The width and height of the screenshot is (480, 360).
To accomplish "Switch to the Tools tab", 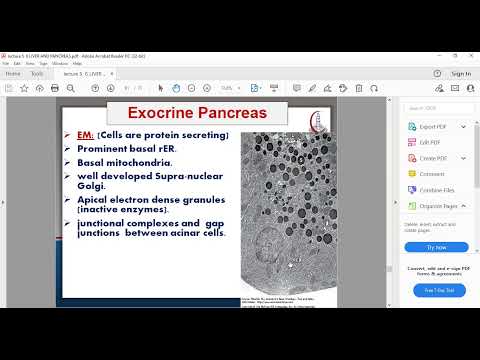I will click(37, 74).
